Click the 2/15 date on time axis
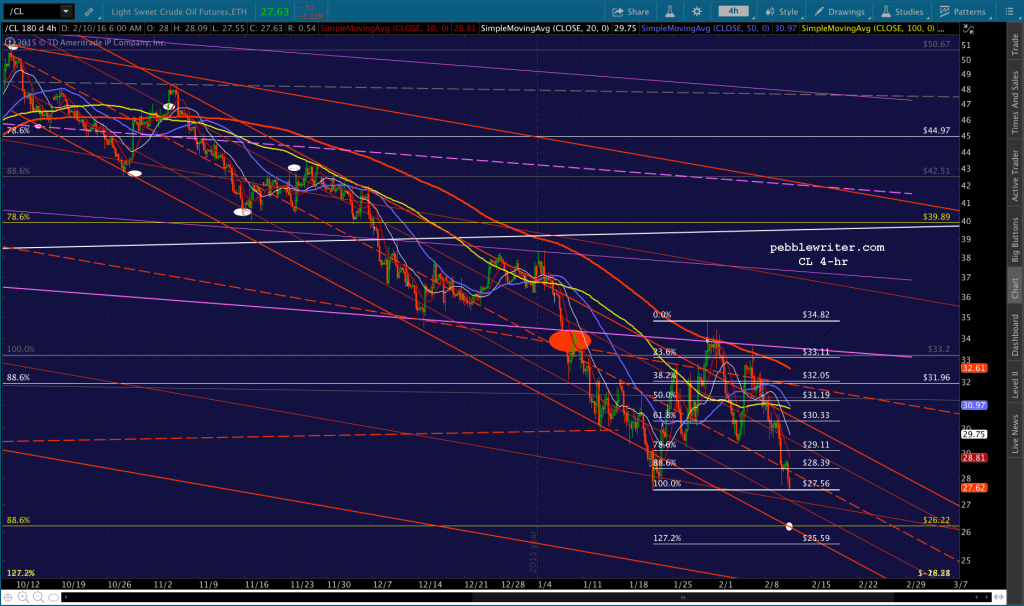The height and width of the screenshot is (606, 1024). click(821, 584)
